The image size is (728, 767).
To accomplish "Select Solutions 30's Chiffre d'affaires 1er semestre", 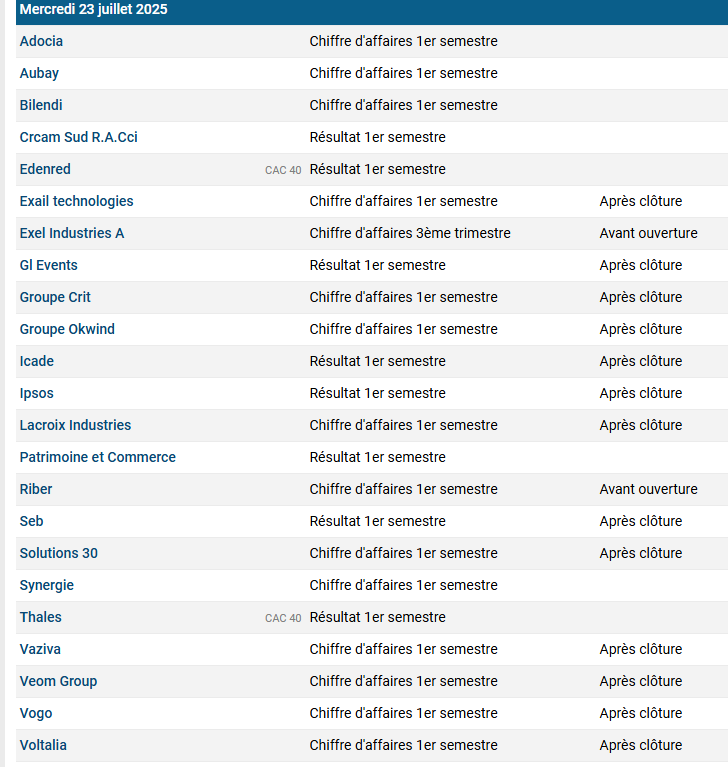I will 404,553.
